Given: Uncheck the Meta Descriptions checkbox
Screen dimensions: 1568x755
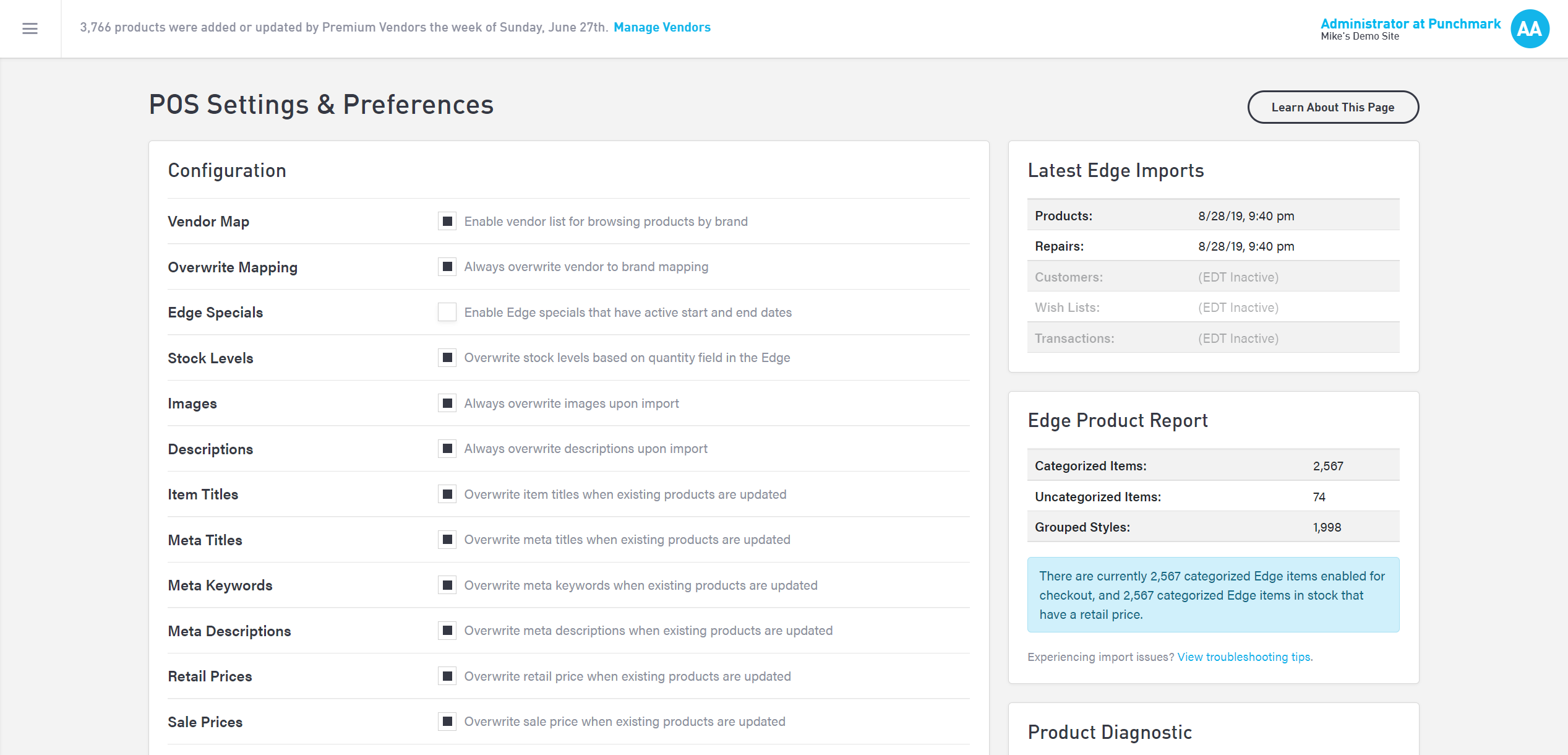Looking at the screenshot, I should 447,631.
